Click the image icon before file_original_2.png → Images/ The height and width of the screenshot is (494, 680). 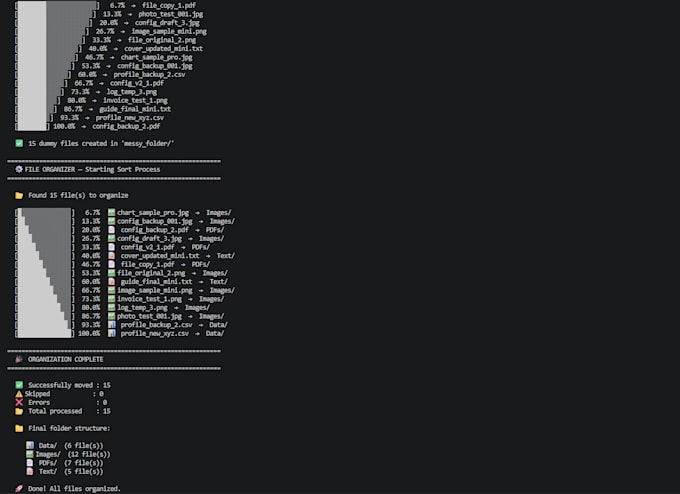click(111, 273)
